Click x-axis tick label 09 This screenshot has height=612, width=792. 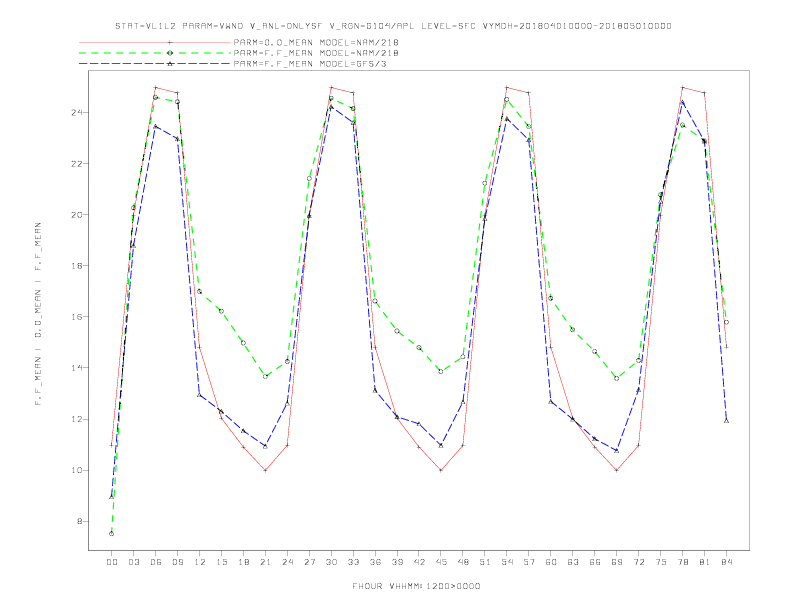point(178,562)
